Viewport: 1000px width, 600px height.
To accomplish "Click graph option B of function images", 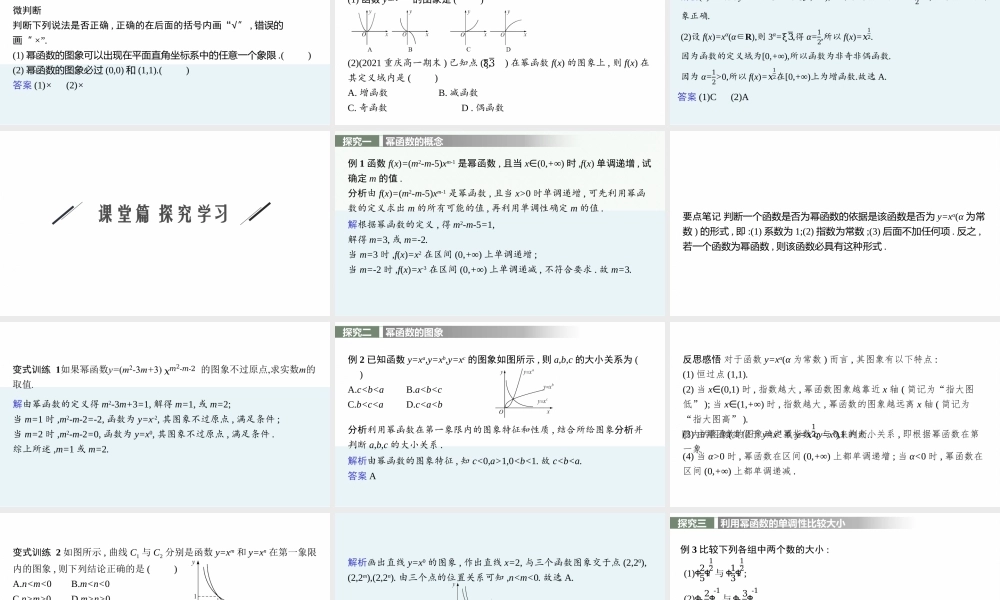I will coord(409,28).
